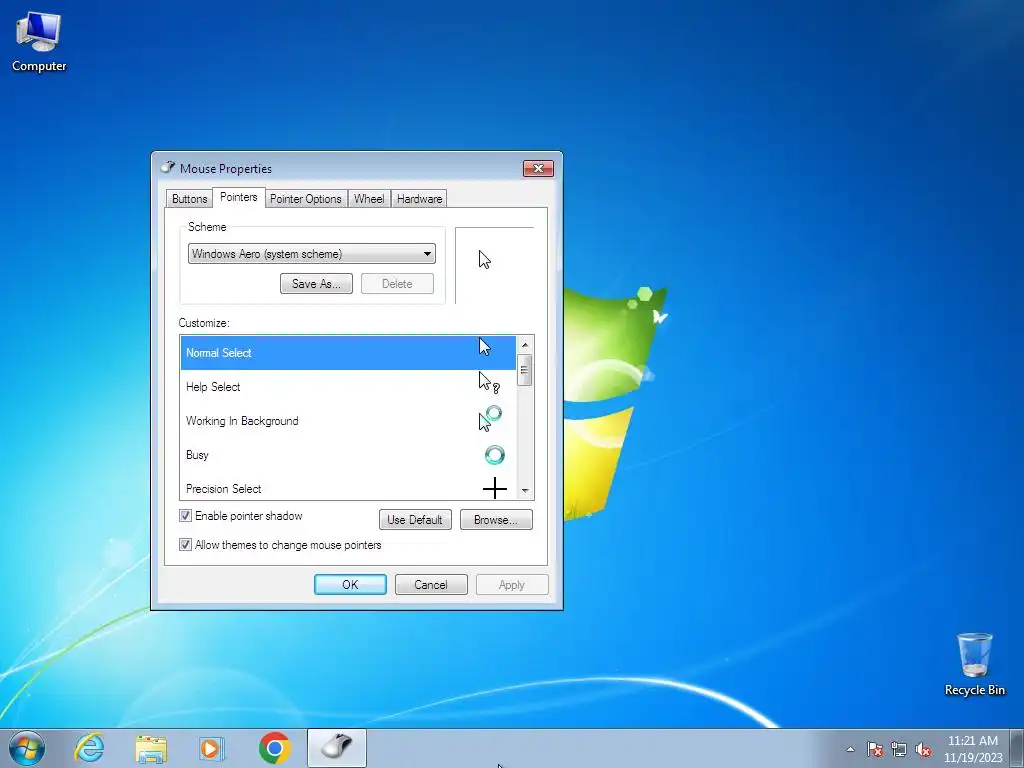Open muted volume tray icon
Viewport: 1024px width, 768px height.
tap(923, 749)
